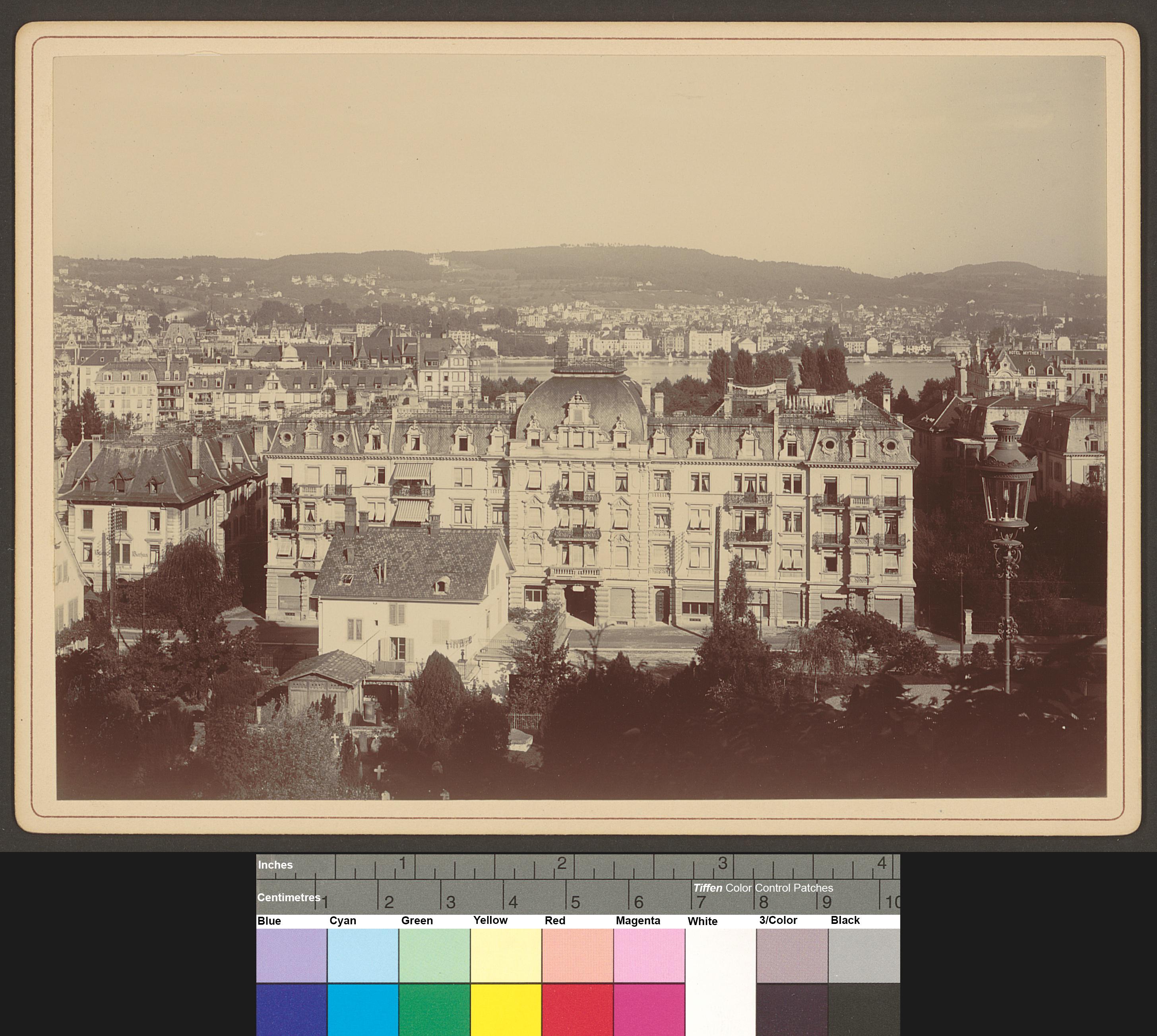Pick the pale cyan tint patch

click(362, 955)
